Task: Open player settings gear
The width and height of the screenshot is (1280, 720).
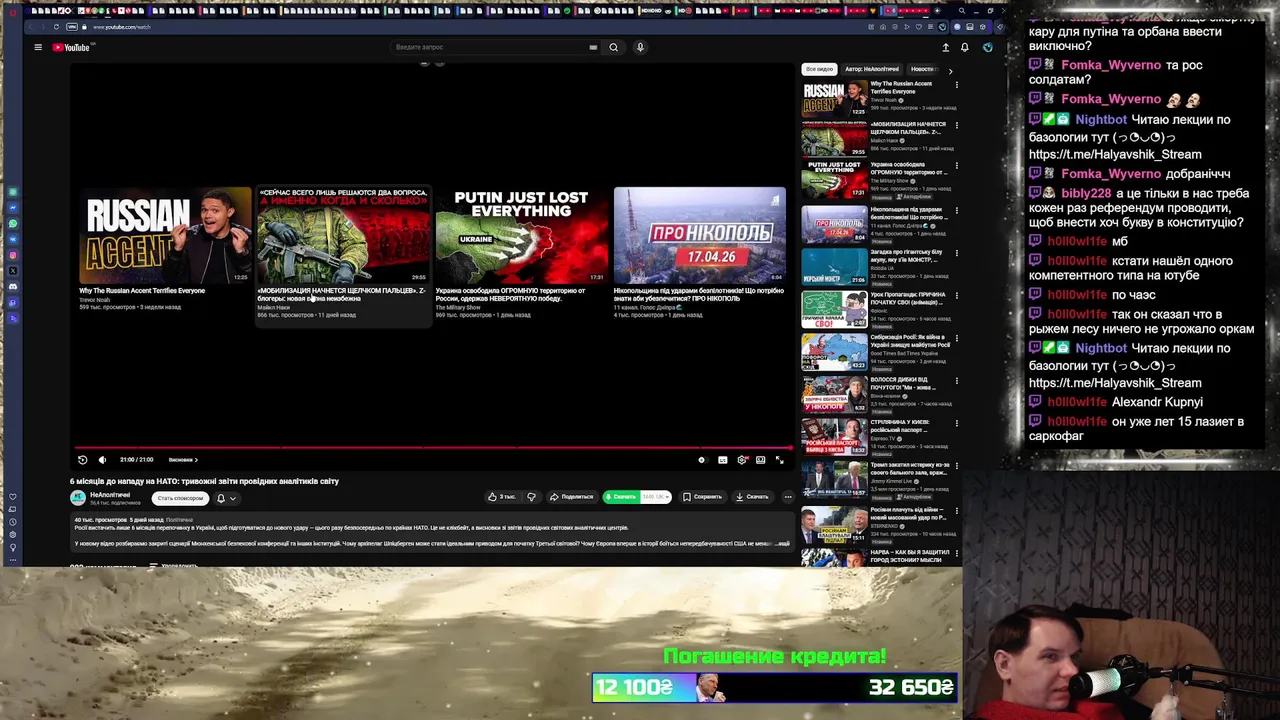Action: coord(742,460)
